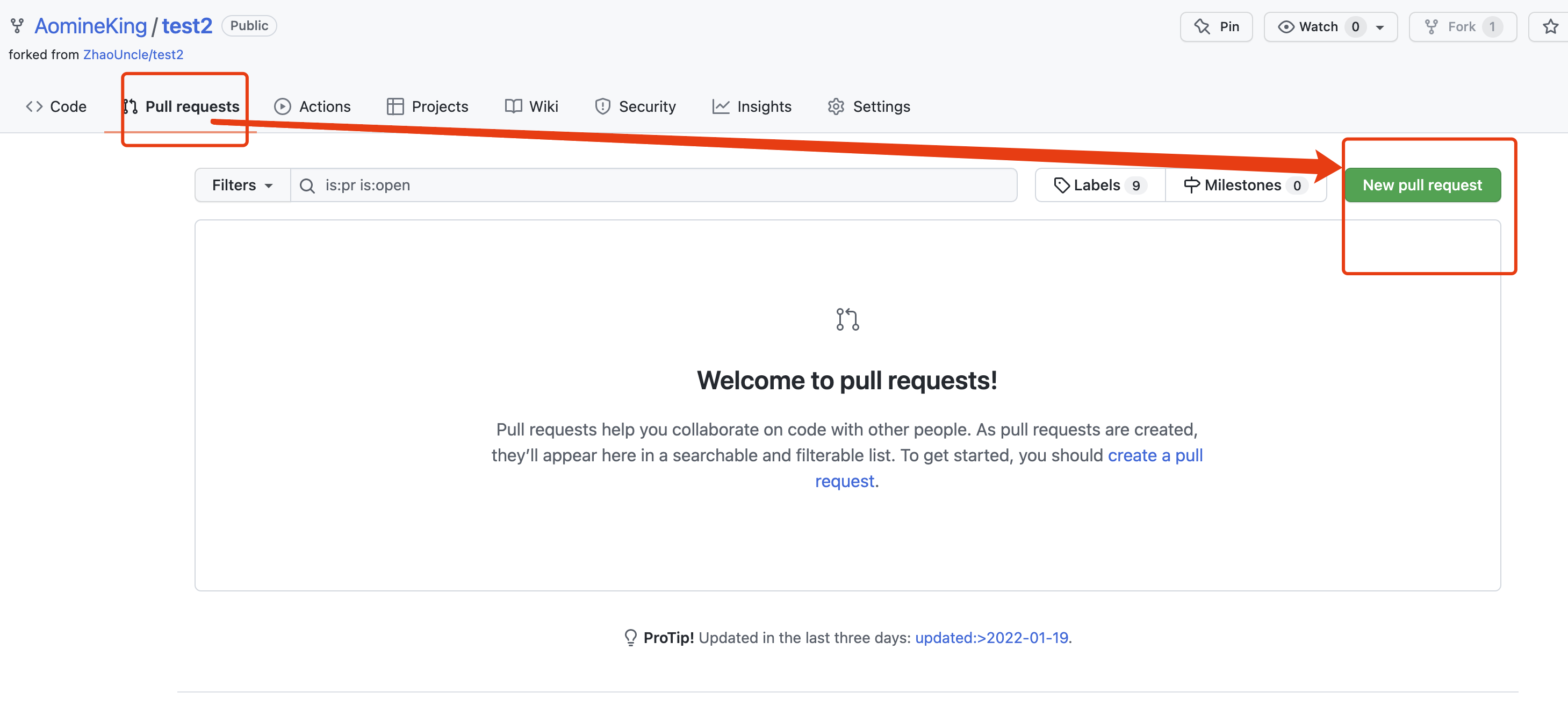Click the Insights graph icon
Screen dimensions: 1568x728
click(x=721, y=106)
